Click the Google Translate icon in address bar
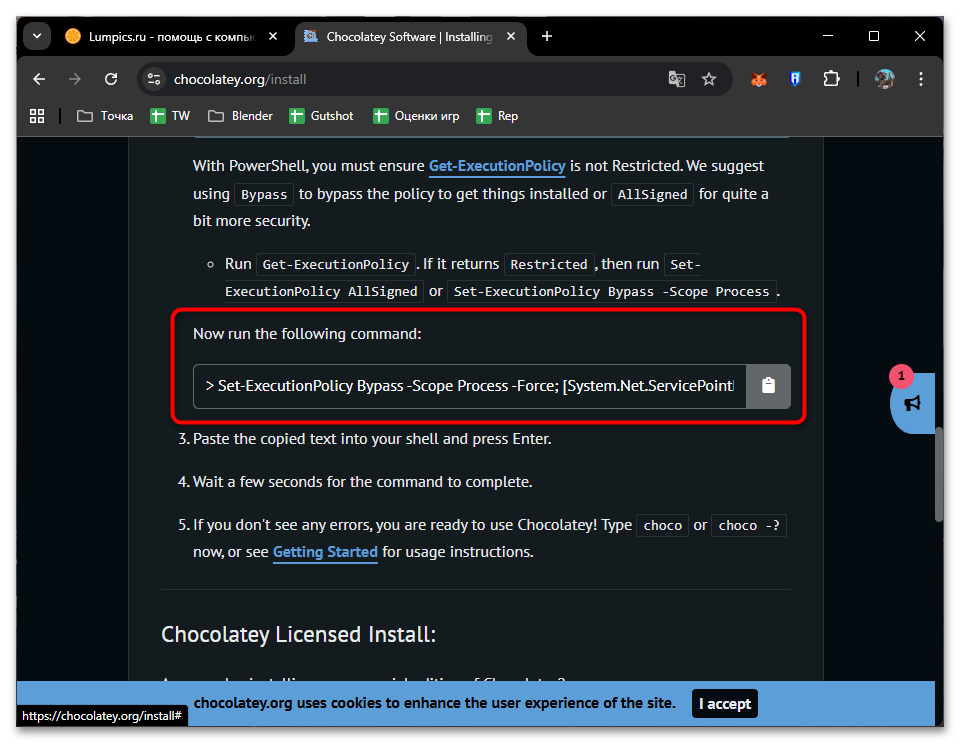The image size is (960, 743). 677,78
